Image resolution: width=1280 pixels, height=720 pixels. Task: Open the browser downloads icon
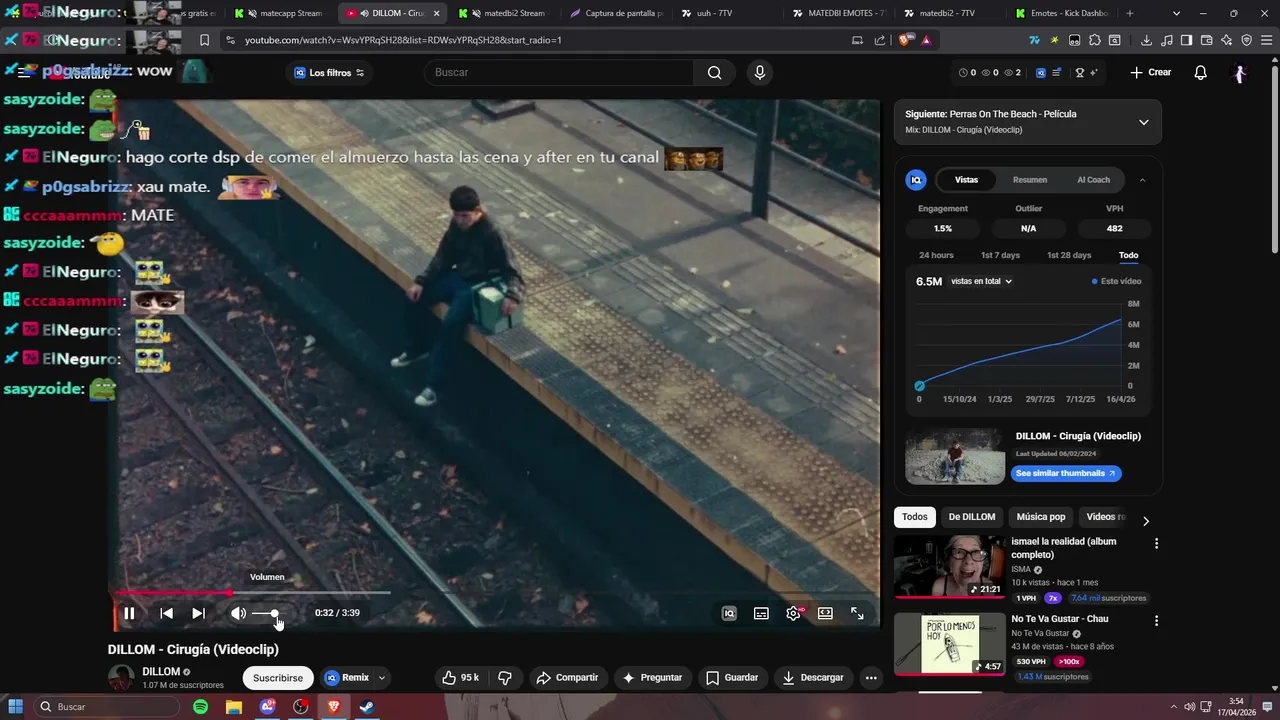(x=1146, y=40)
